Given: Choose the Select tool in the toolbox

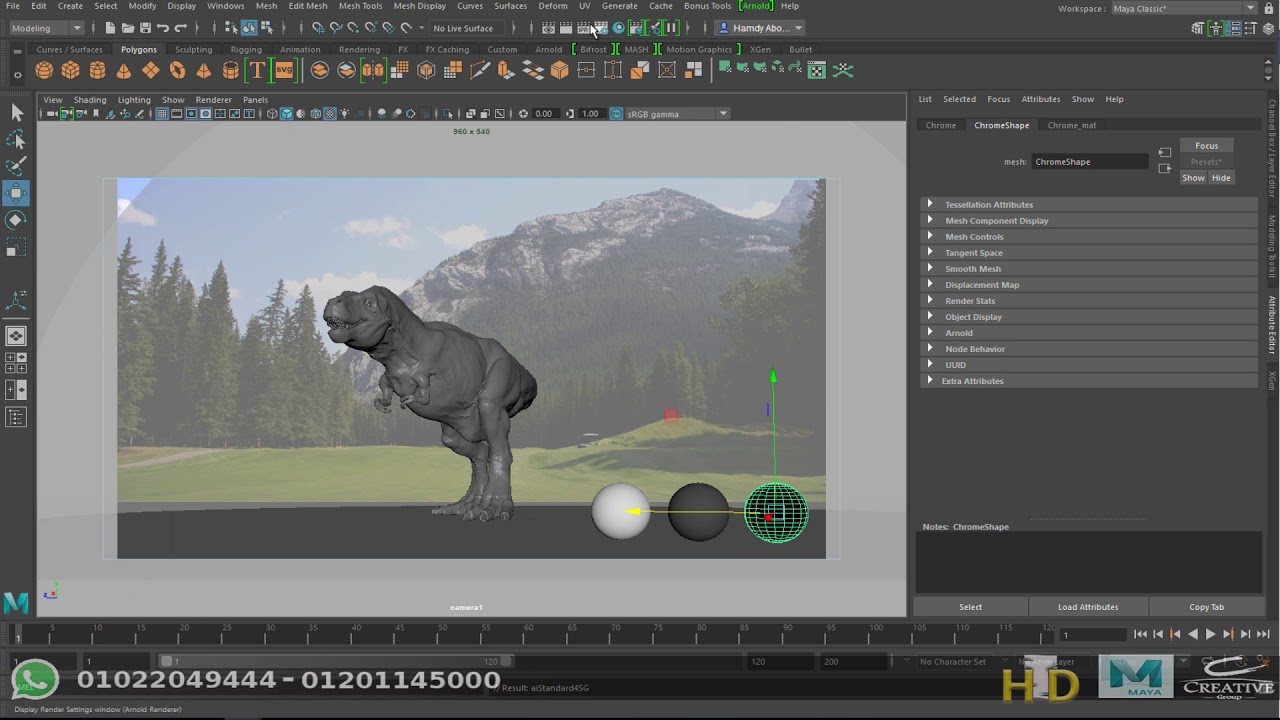Looking at the screenshot, I should [x=16, y=113].
